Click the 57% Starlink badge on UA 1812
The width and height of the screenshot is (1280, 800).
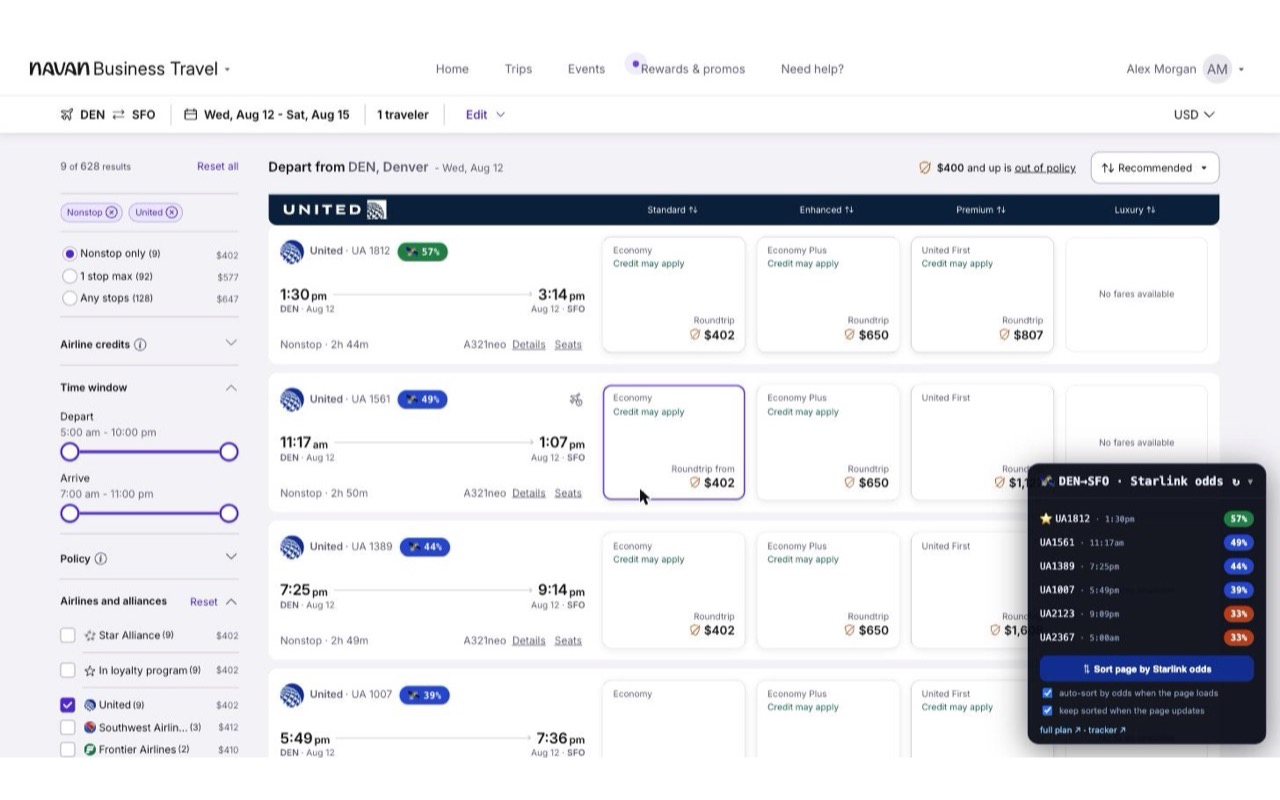point(422,252)
